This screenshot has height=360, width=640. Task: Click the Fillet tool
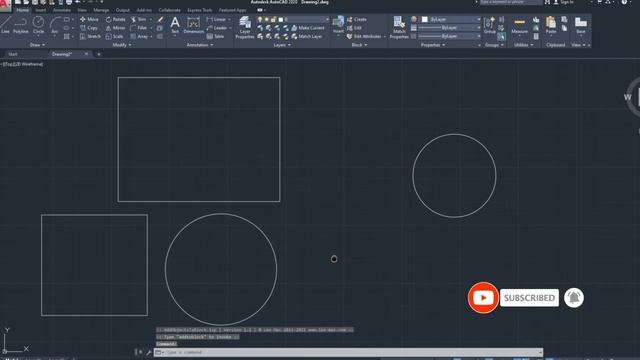138,28
